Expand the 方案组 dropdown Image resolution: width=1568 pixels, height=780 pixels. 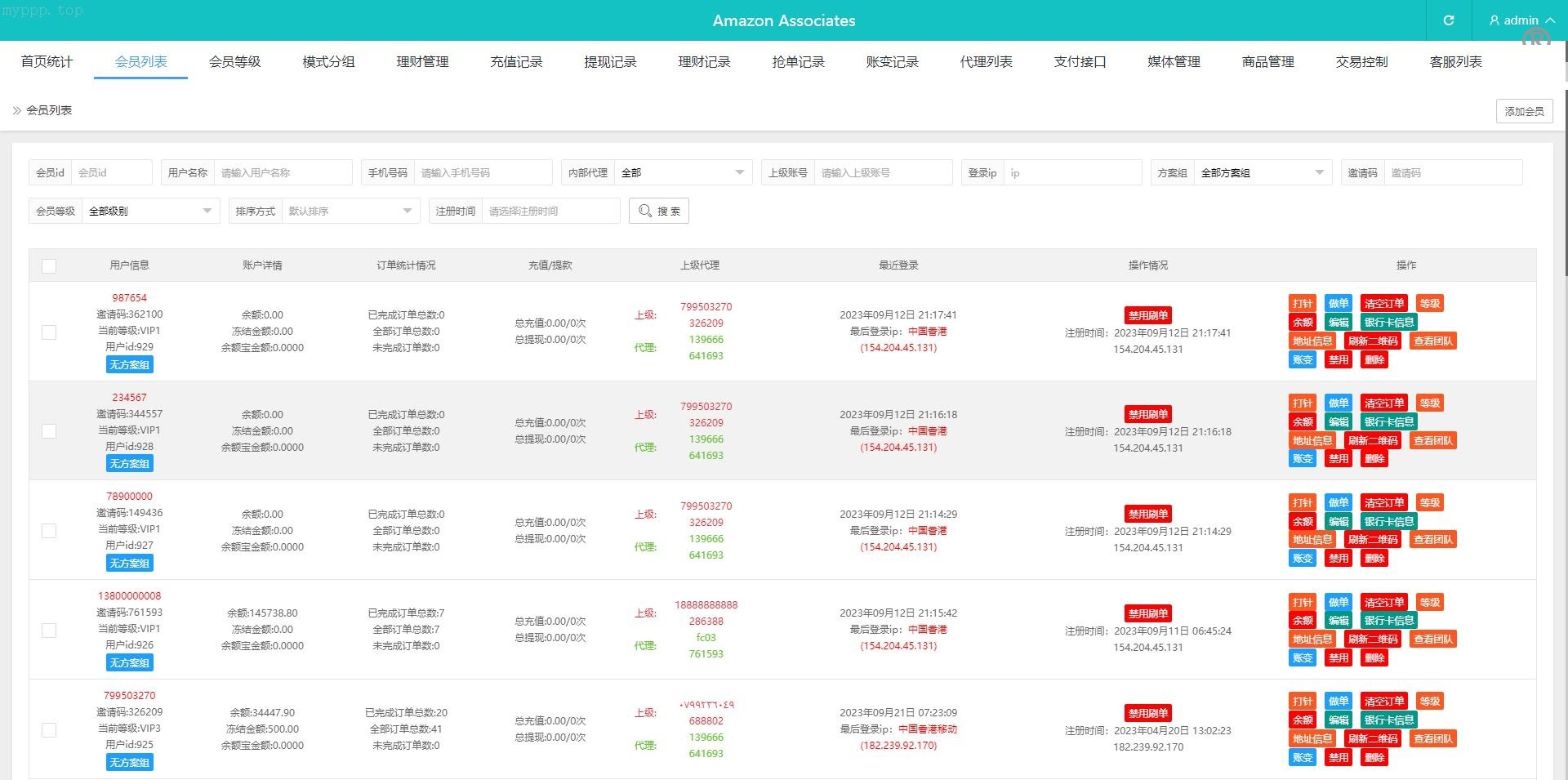[x=1262, y=173]
